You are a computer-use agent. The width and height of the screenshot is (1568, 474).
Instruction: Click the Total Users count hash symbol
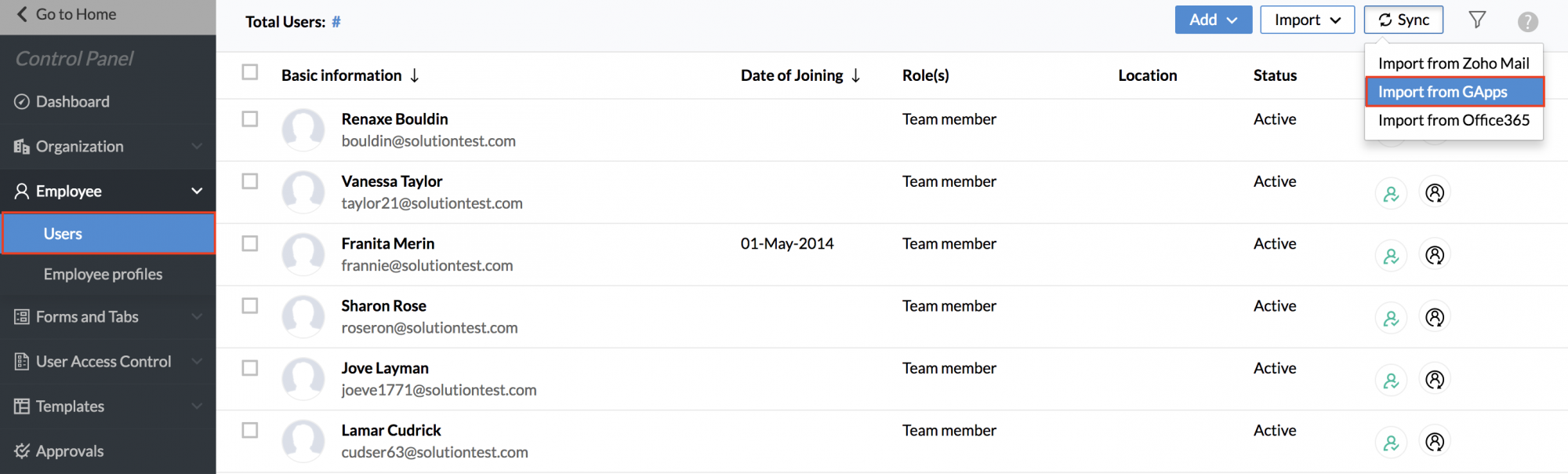(336, 22)
